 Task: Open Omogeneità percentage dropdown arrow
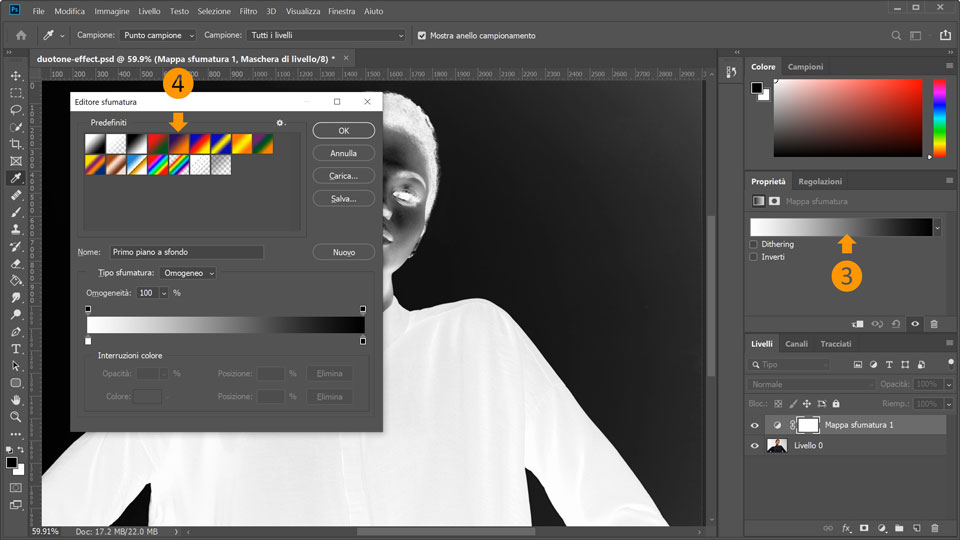click(163, 293)
